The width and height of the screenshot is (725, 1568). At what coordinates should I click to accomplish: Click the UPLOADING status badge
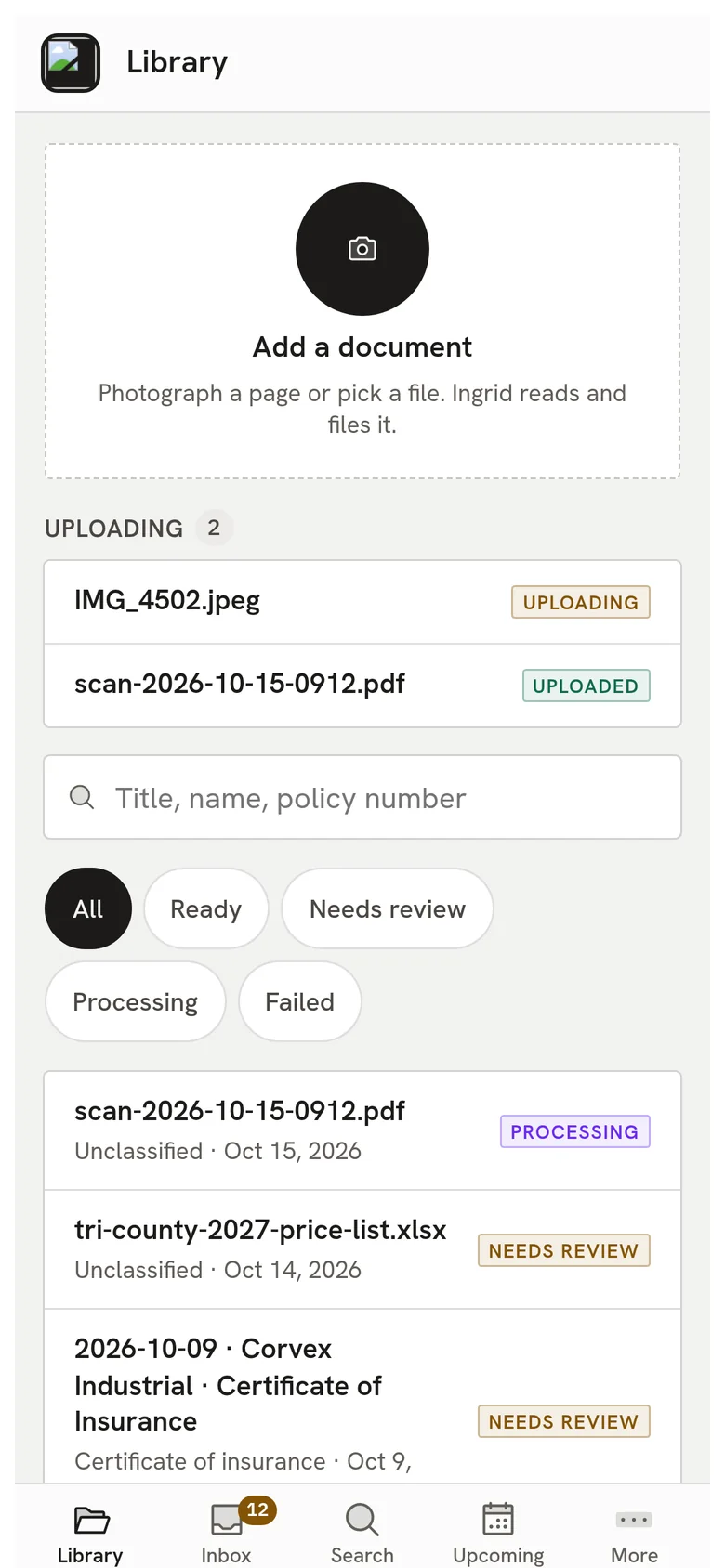click(x=581, y=602)
